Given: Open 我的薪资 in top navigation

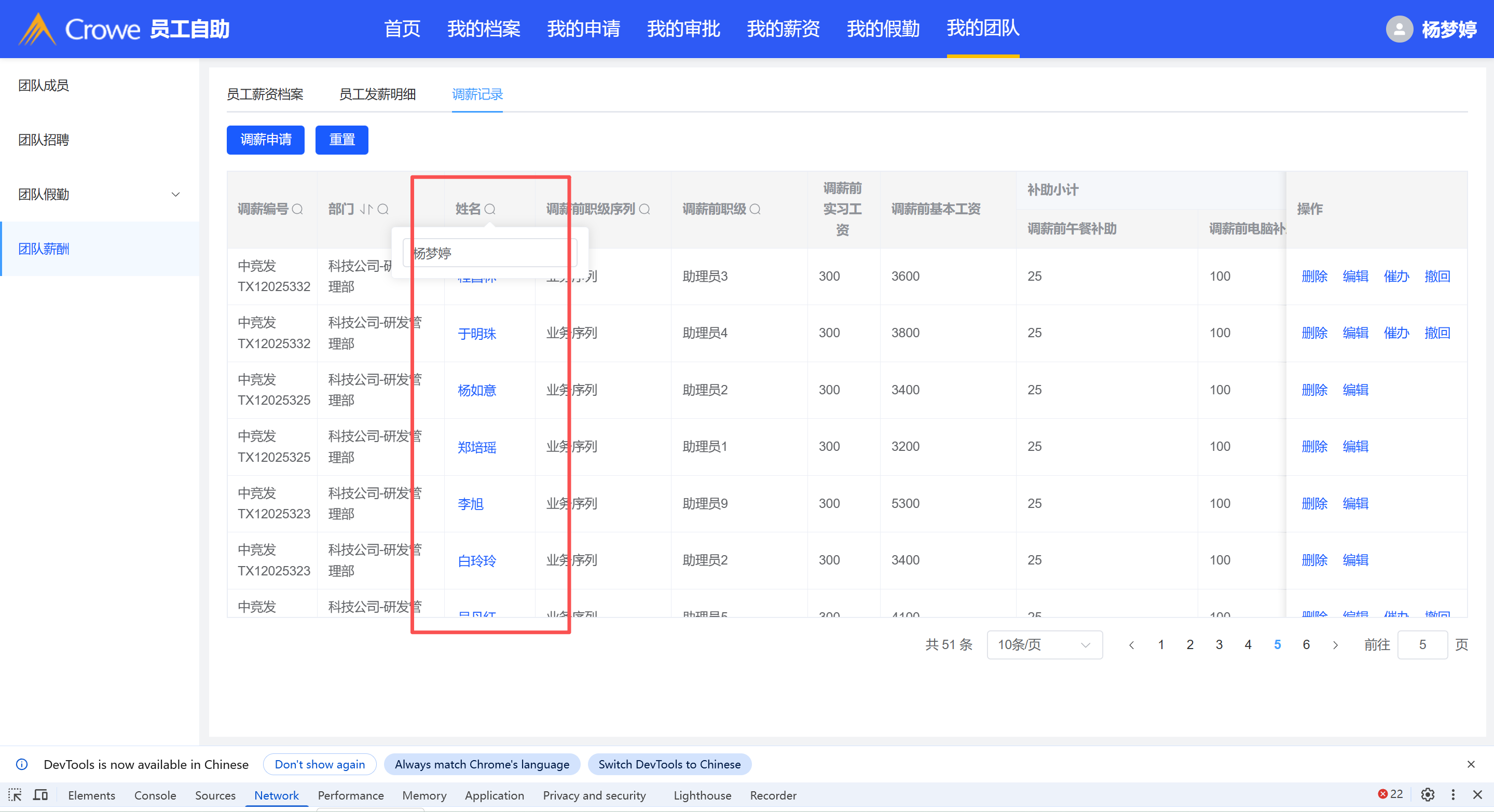Looking at the screenshot, I should click(783, 29).
